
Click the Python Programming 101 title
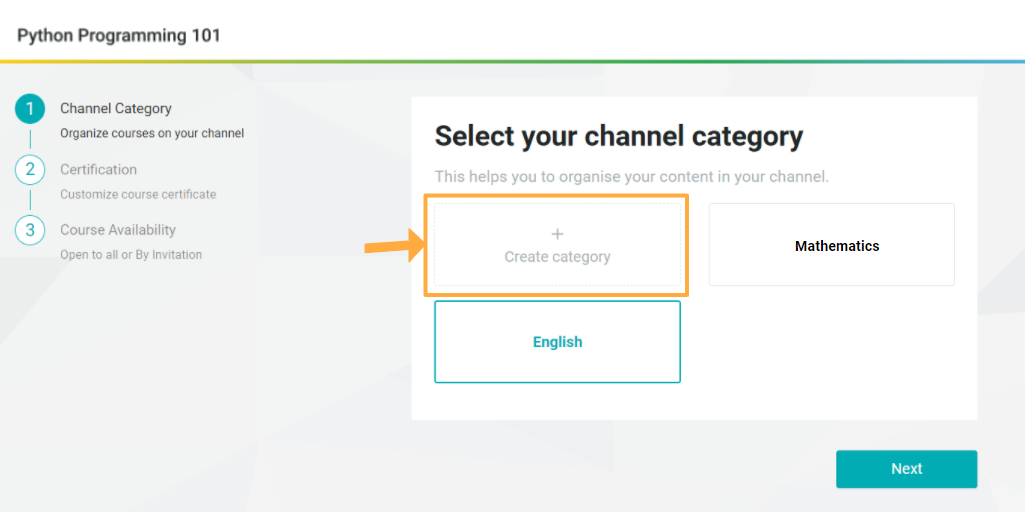119,35
